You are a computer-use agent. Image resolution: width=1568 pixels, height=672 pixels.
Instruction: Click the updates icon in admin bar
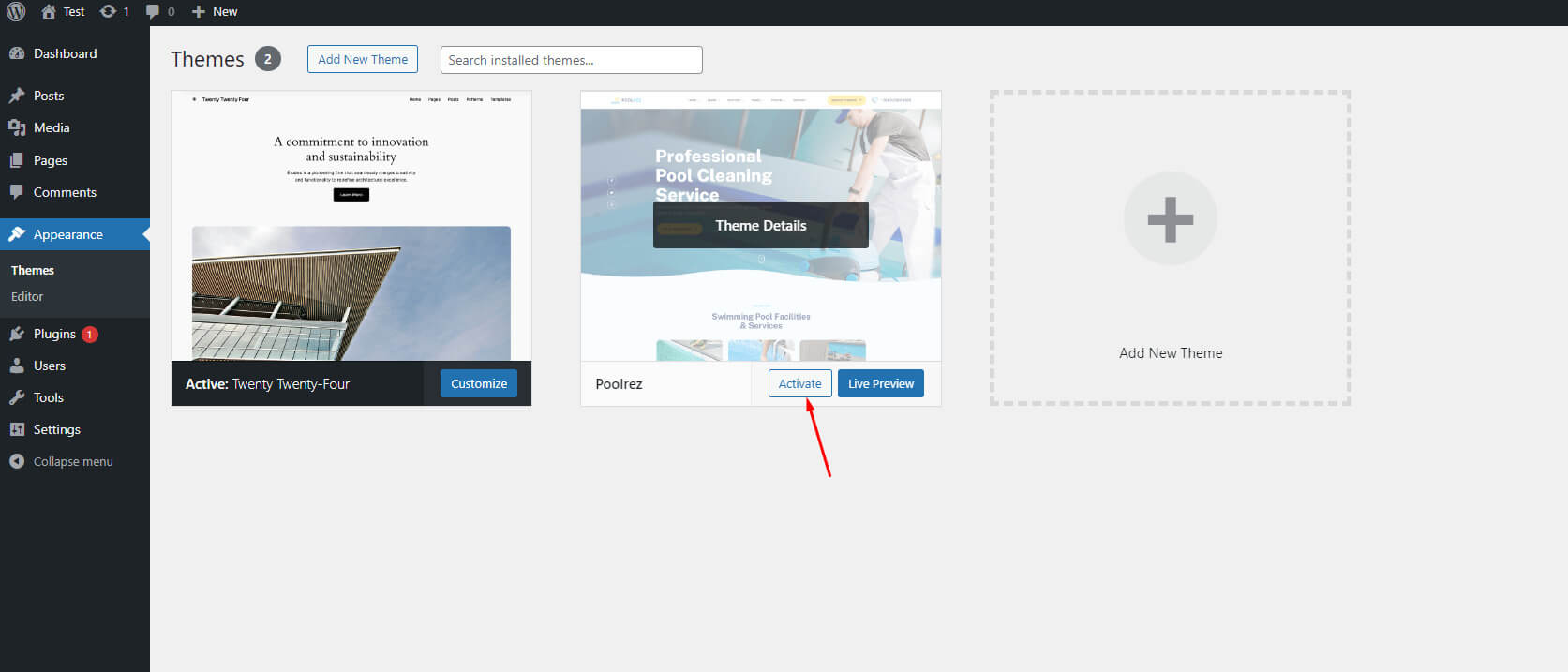[x=109, y=11]
